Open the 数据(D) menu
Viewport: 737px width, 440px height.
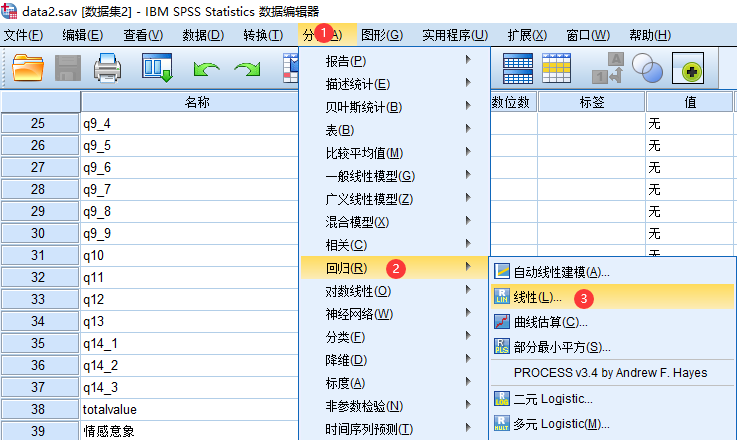[x=203, y=35]
